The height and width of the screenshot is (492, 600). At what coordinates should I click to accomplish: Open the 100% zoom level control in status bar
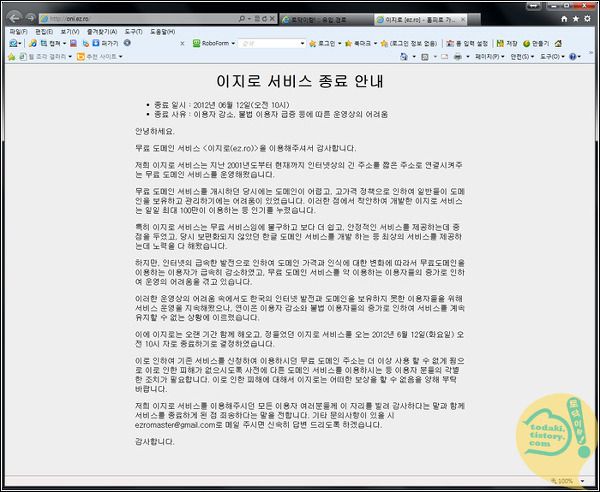click(x=568, y=481)
